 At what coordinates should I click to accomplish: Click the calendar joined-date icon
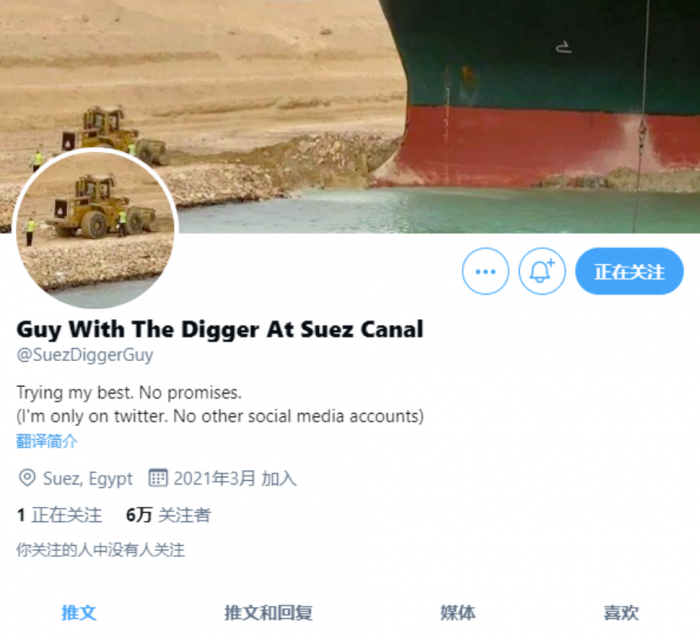point(158,478)
